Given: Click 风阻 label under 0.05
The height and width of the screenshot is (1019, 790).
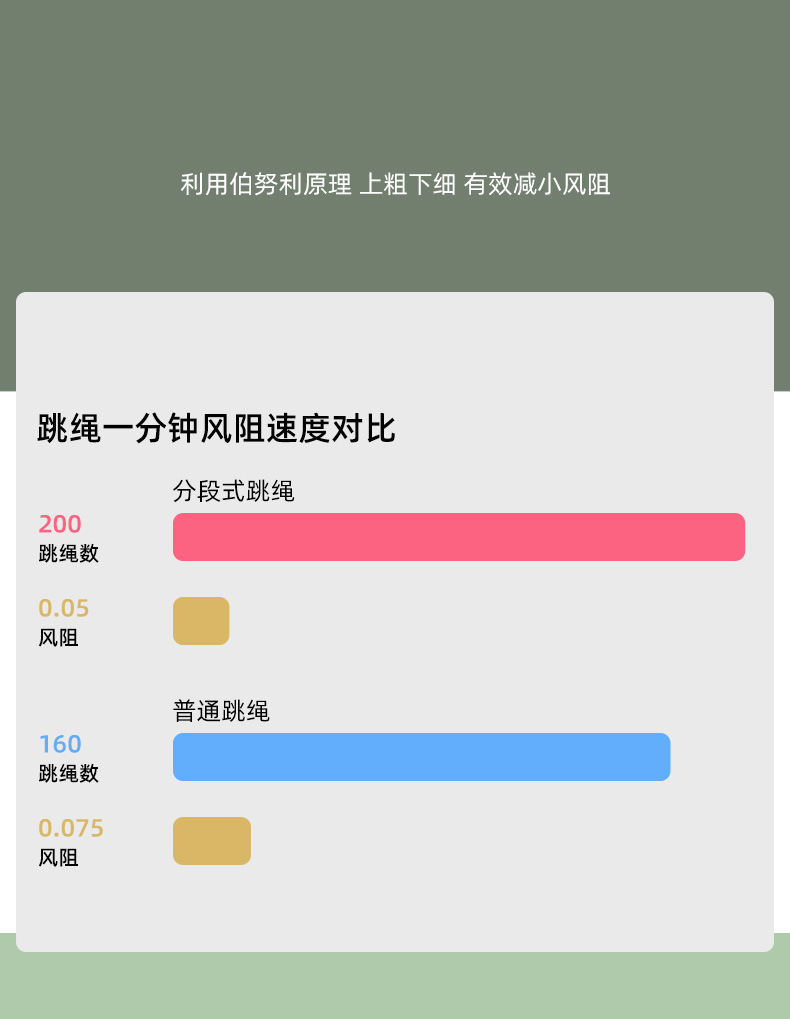Looking at the screenshot, I should pyautogui.click(x=58, y=638).
